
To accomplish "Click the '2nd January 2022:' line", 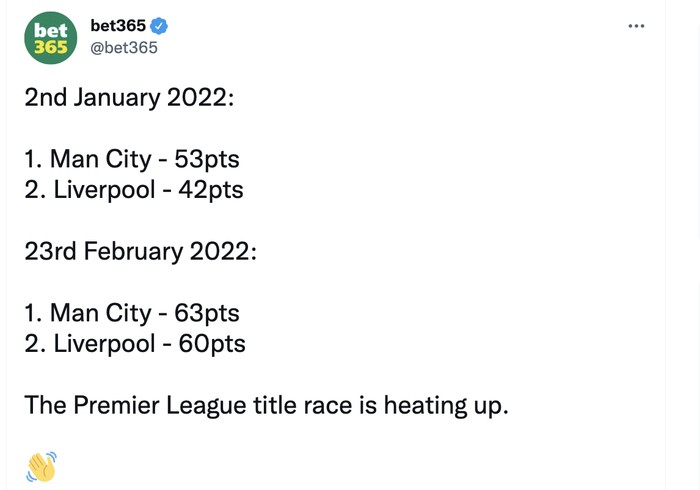I will coord(132,100).
